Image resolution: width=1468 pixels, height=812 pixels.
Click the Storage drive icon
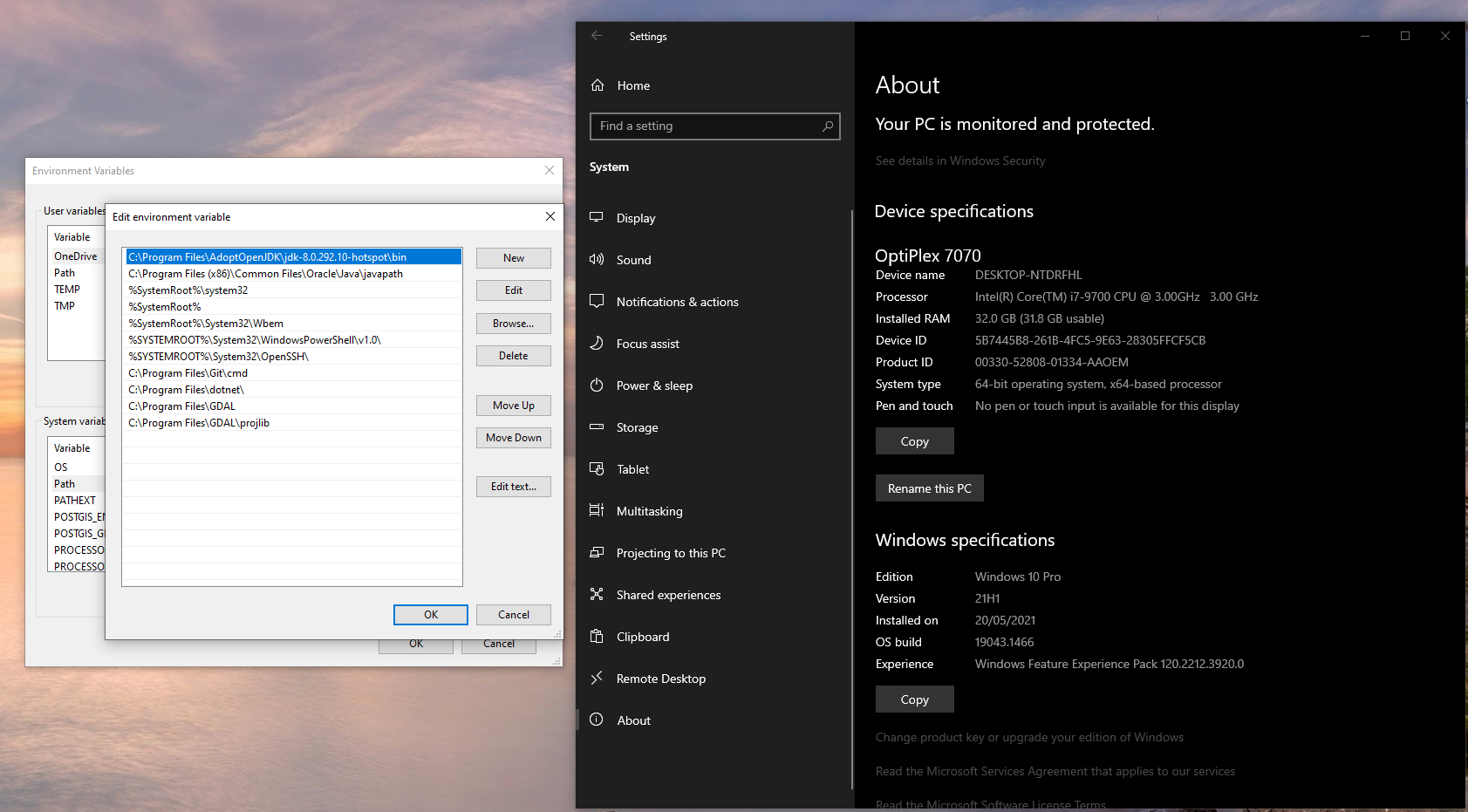(x=597, y=426)
